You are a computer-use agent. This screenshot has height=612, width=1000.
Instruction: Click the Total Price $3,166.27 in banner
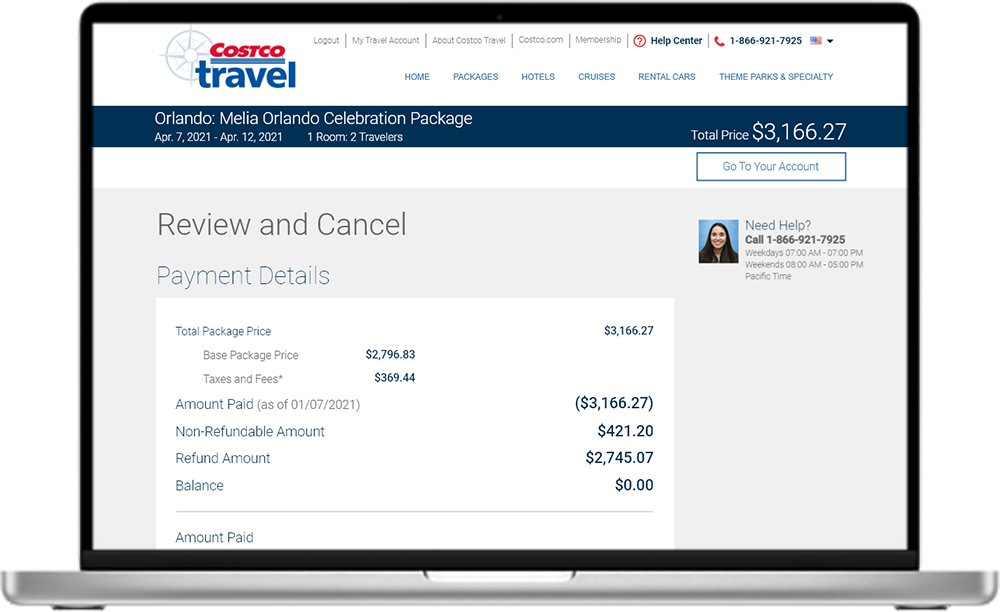click(768, 132)
